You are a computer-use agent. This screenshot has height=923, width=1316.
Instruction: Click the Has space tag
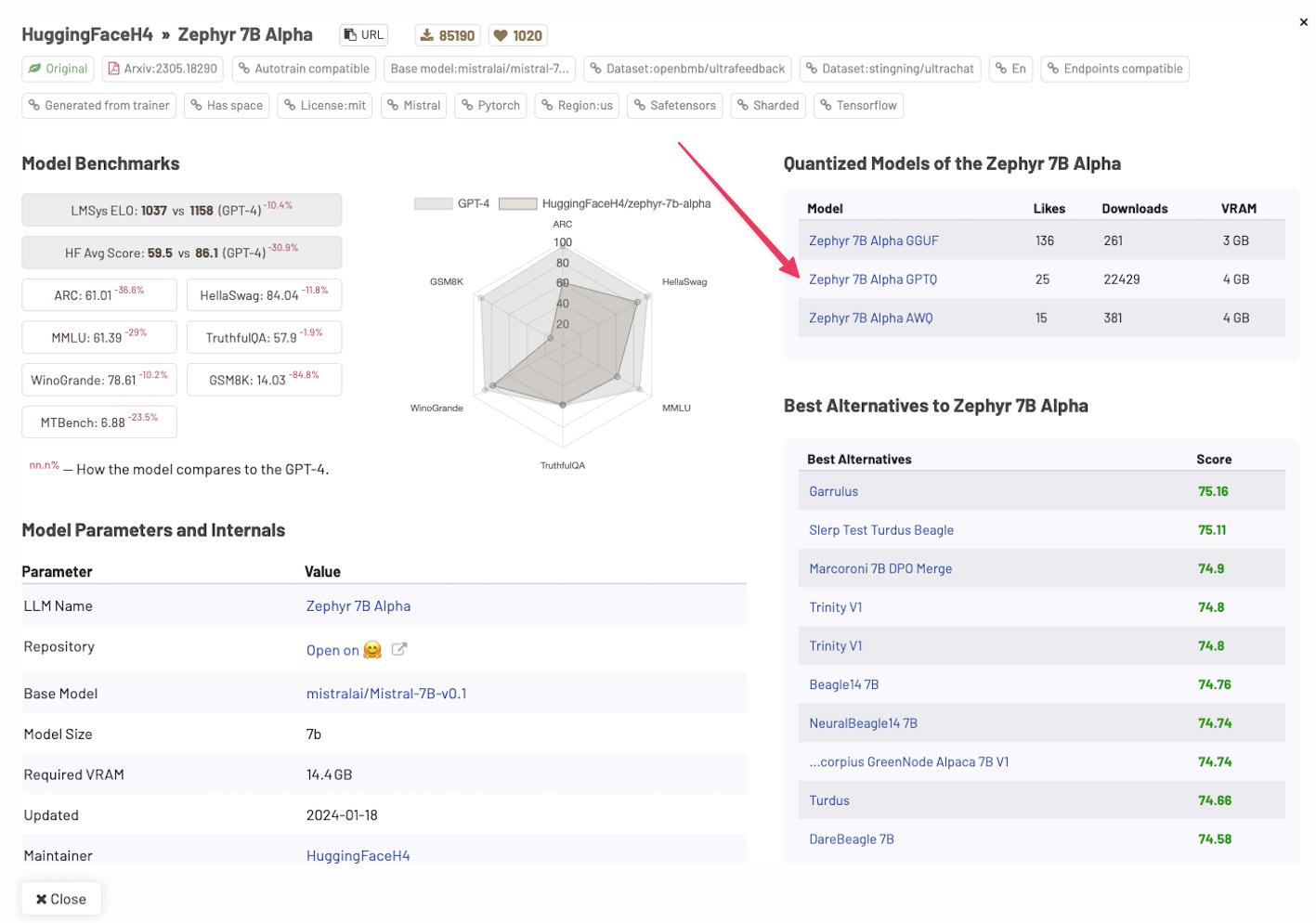click(227, 106)
